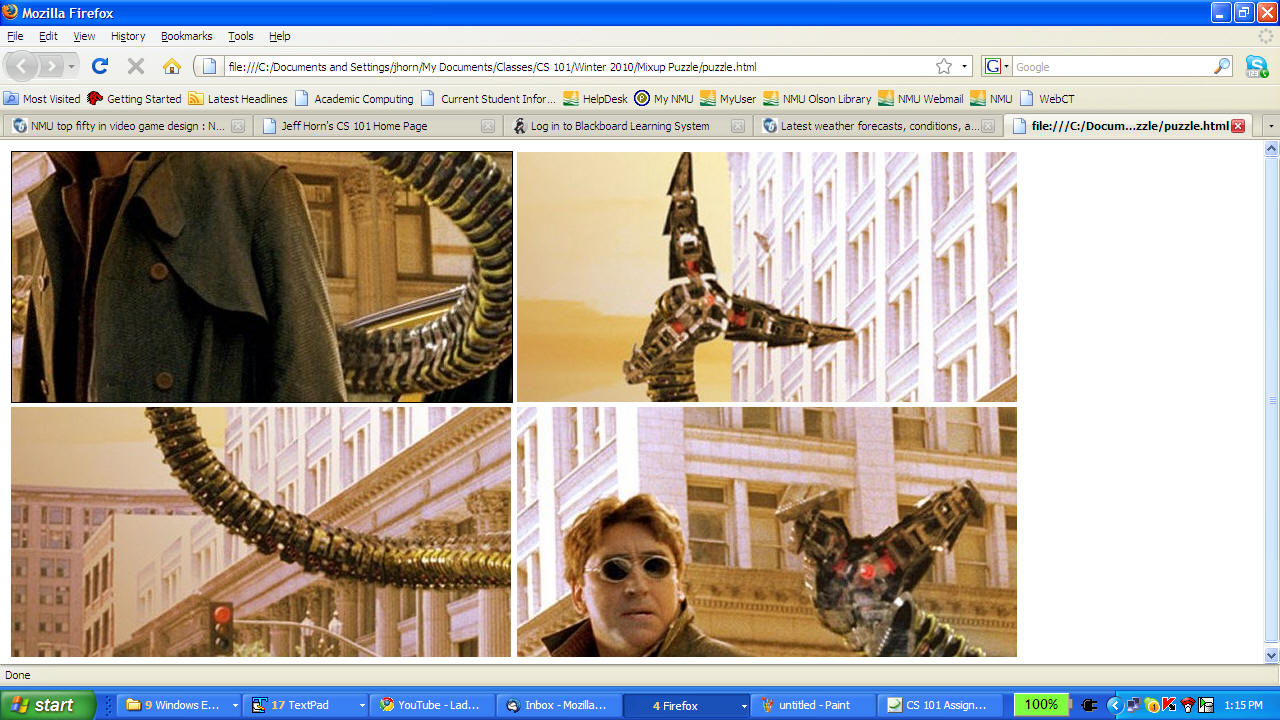This screenshot has width=1280, height=720.
Task: Click the puzzle piece with the green coat
Action: (262, 277)
